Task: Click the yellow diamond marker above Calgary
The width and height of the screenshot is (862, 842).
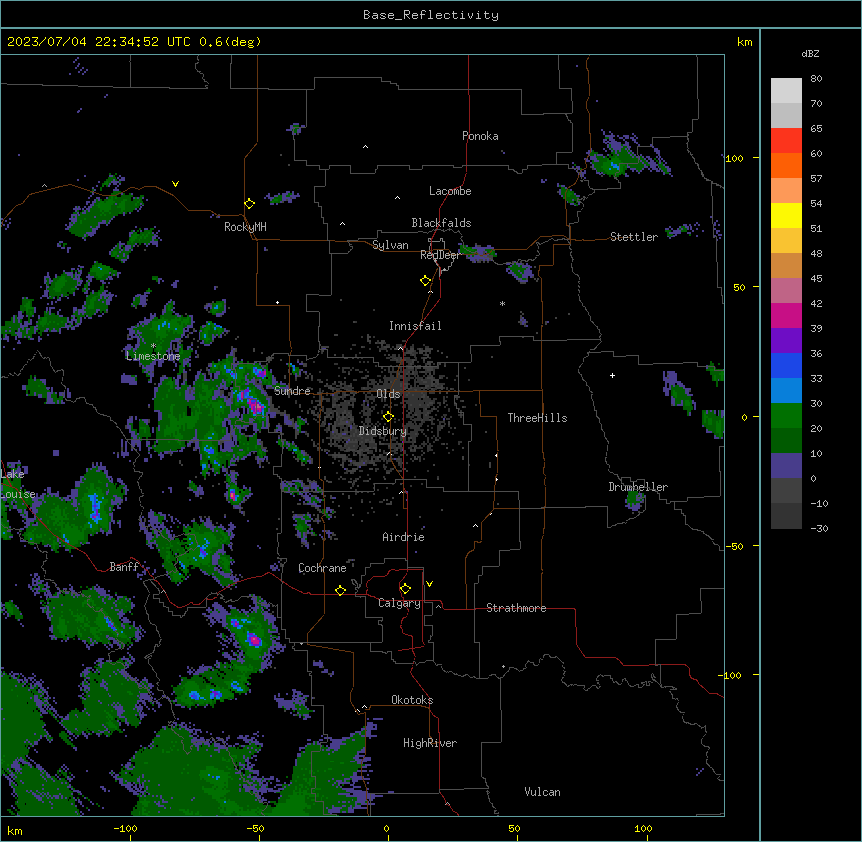Action: tap(405, 589)
